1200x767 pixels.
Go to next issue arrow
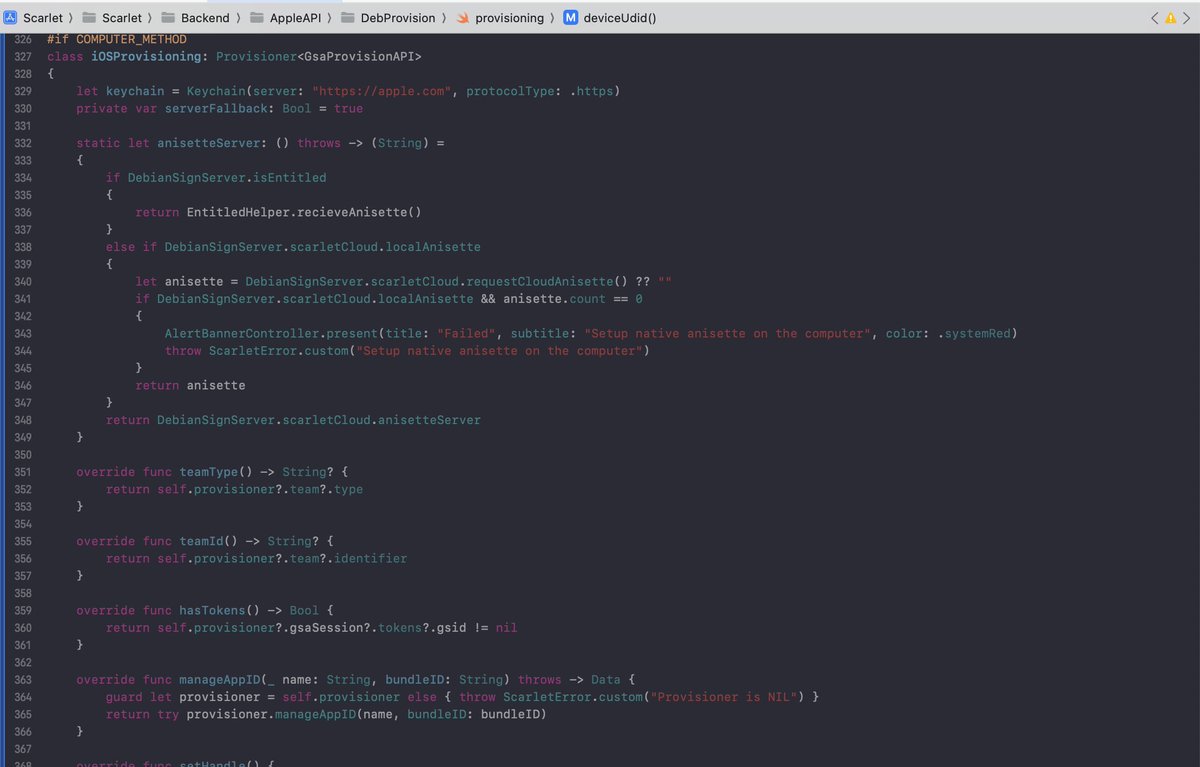(1186, 18)
